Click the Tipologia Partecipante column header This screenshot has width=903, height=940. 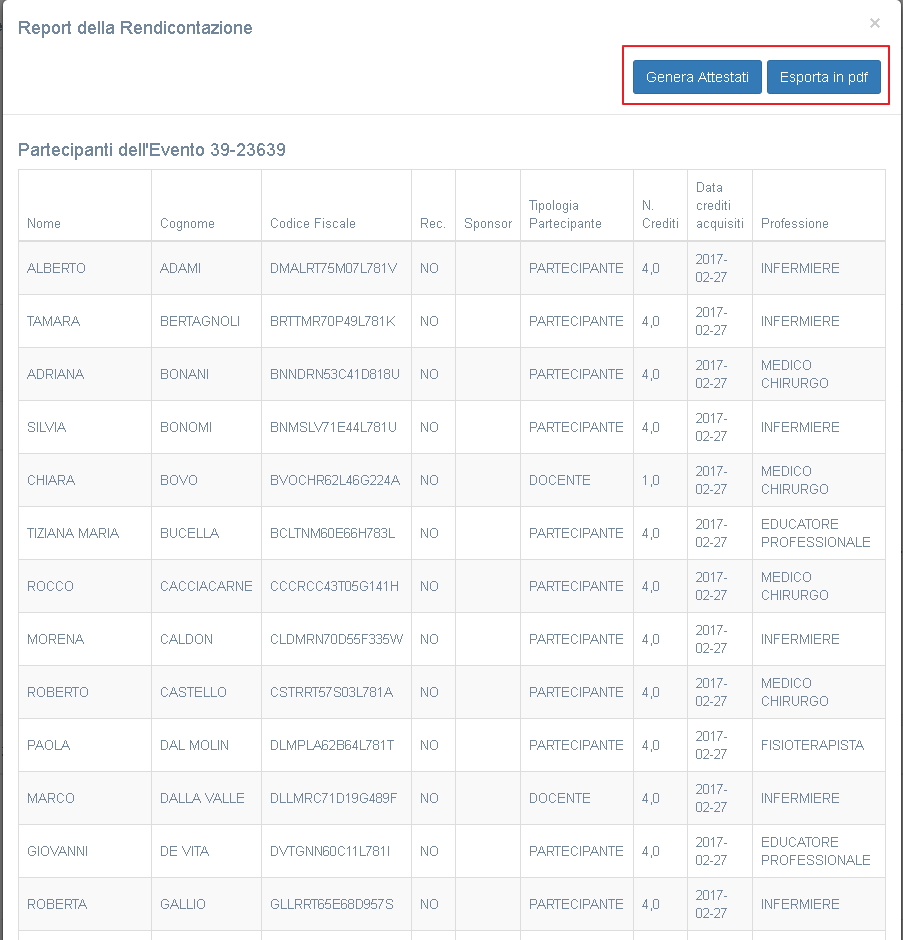[x=565, y=214]
